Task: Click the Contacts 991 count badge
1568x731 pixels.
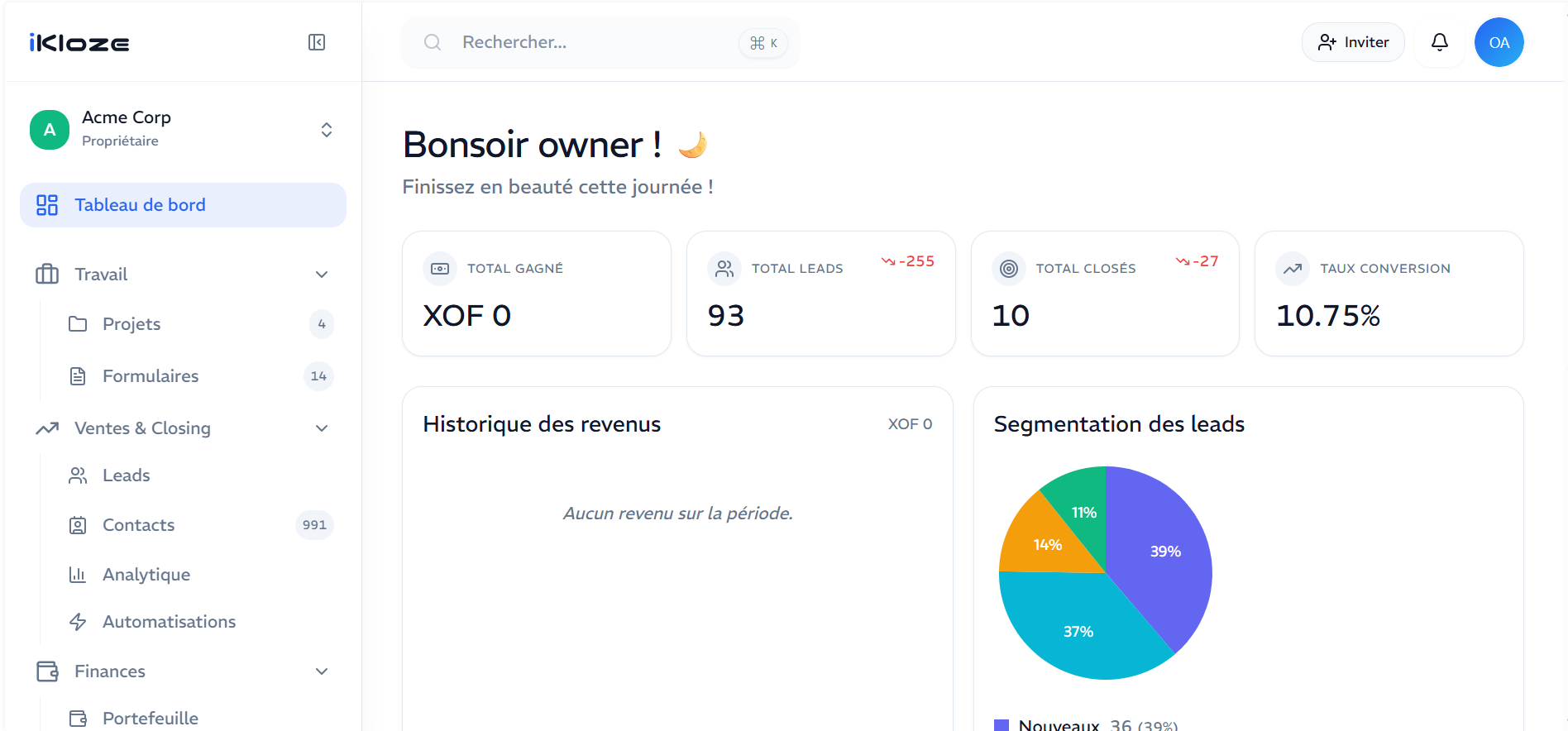Action: pos(314,525)
